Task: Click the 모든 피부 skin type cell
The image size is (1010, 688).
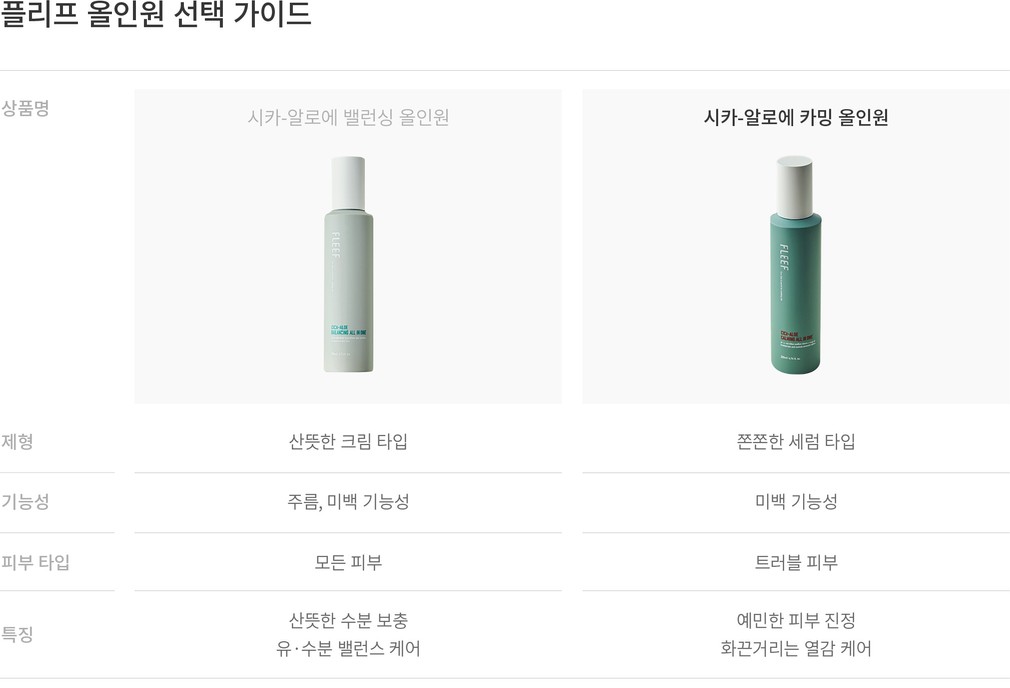Action: pos(348,562)
